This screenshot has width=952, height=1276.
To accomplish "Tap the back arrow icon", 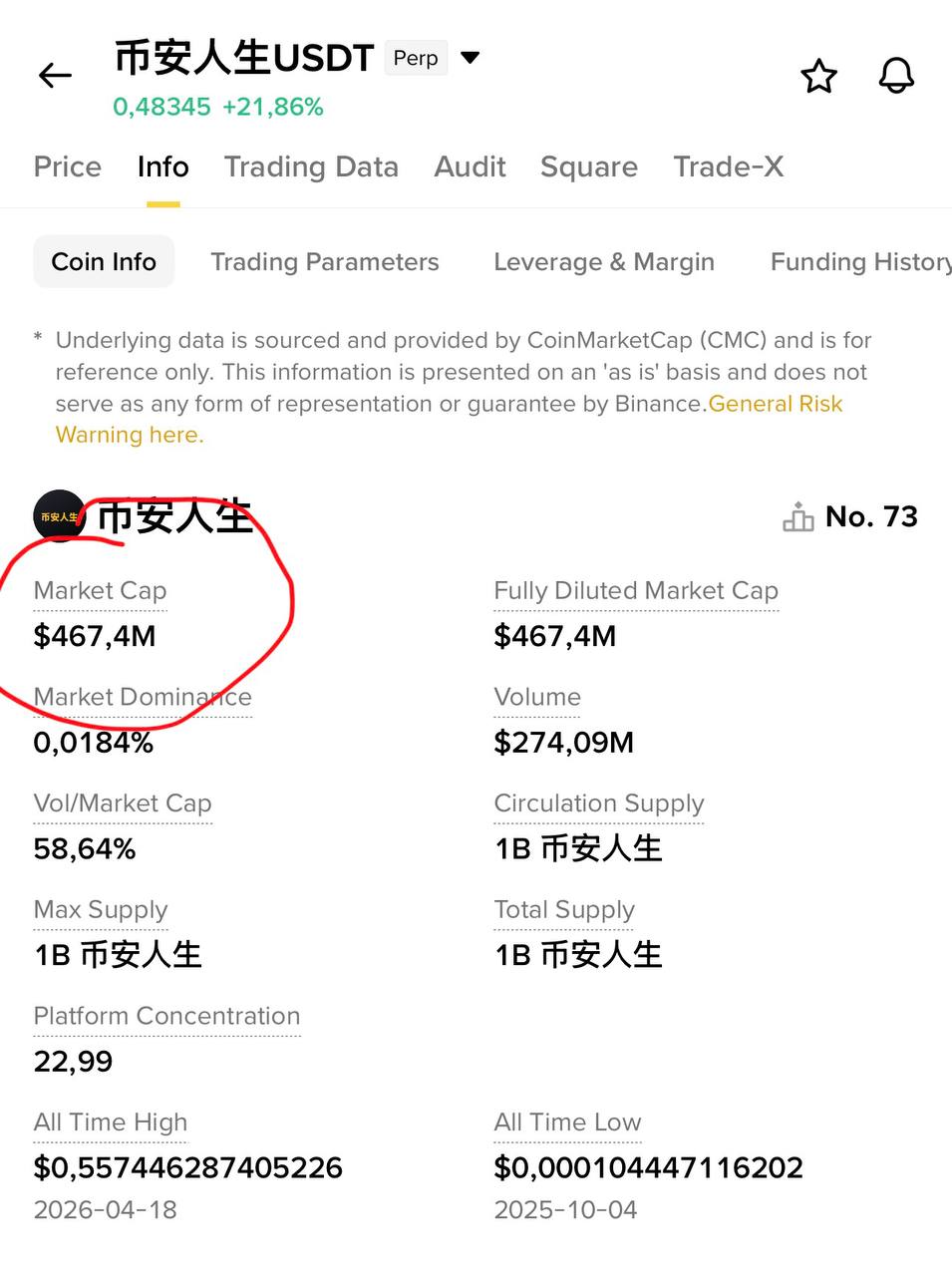I will (x=55, y=76).
